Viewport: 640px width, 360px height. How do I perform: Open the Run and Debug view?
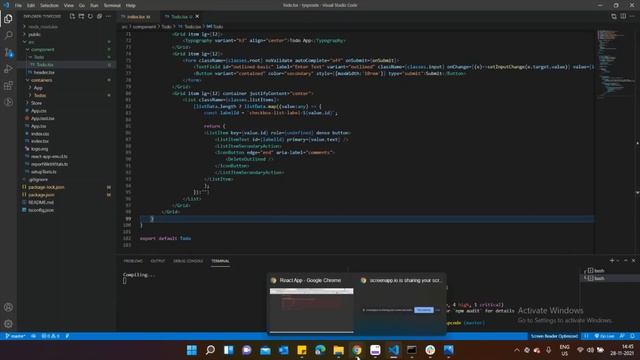8,69
